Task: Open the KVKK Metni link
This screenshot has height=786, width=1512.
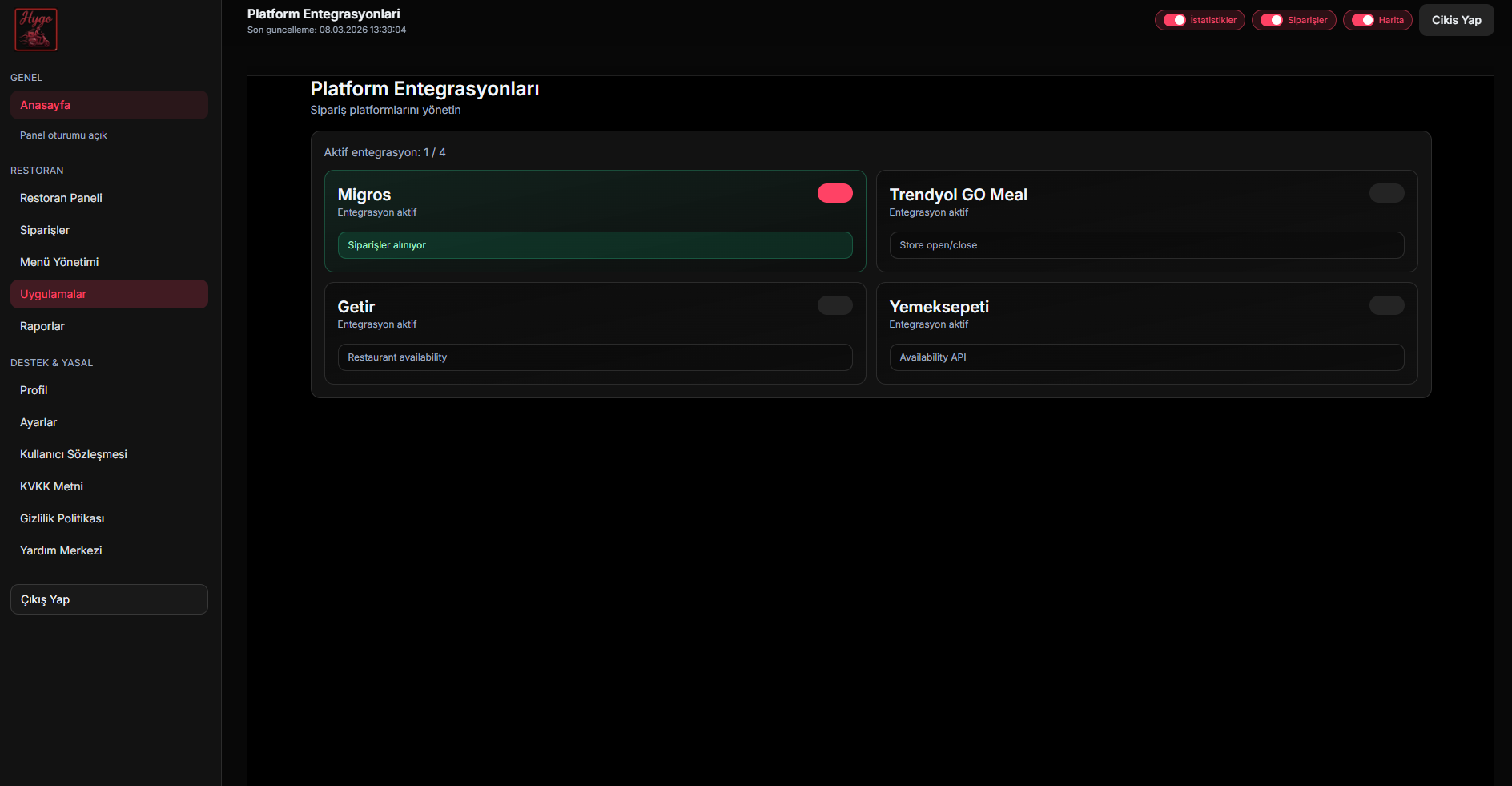Action: (51, 486)
